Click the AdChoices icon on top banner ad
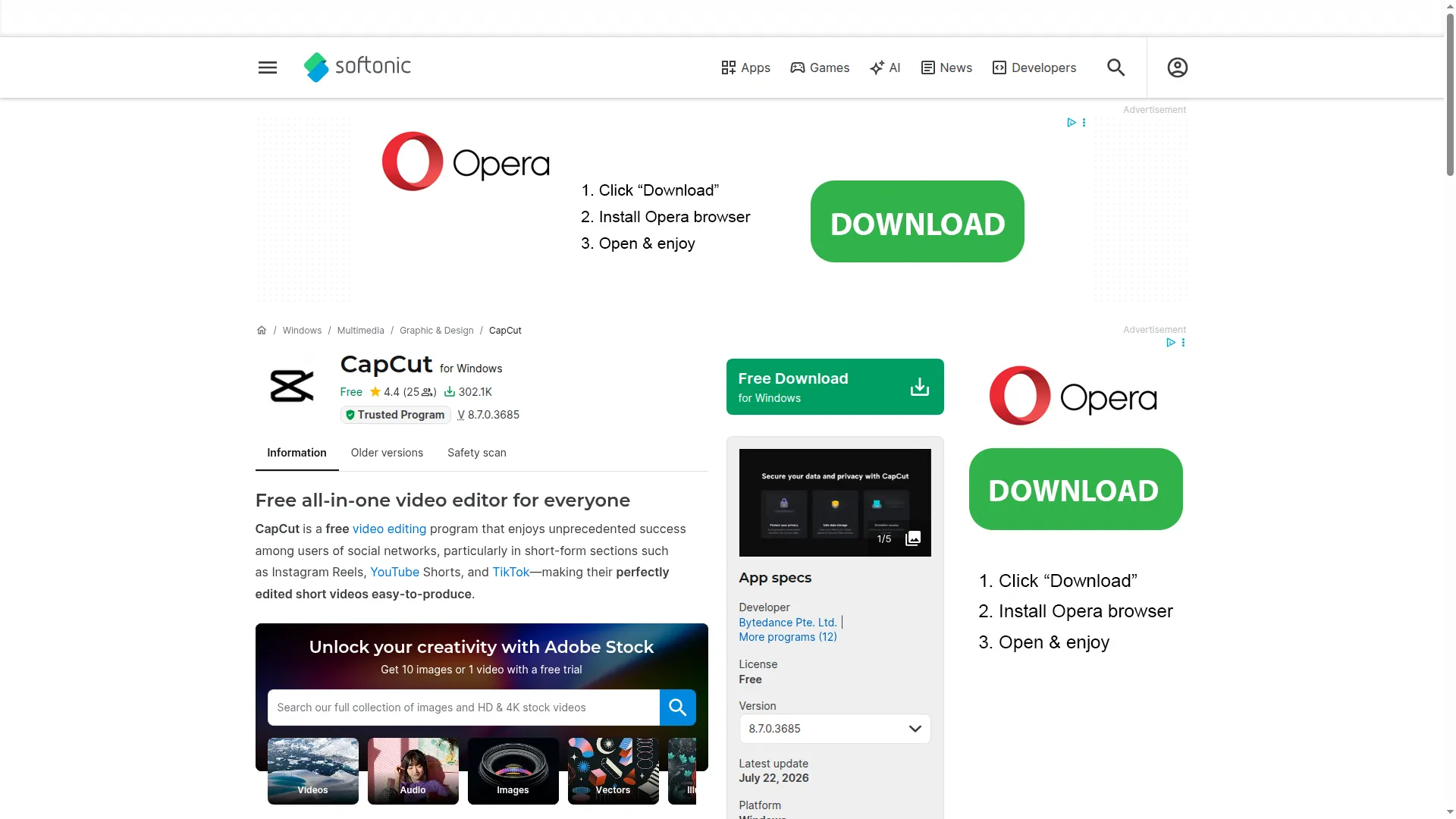The width and height of the screenshot is (1456, 819). [x=1072, y=122]
